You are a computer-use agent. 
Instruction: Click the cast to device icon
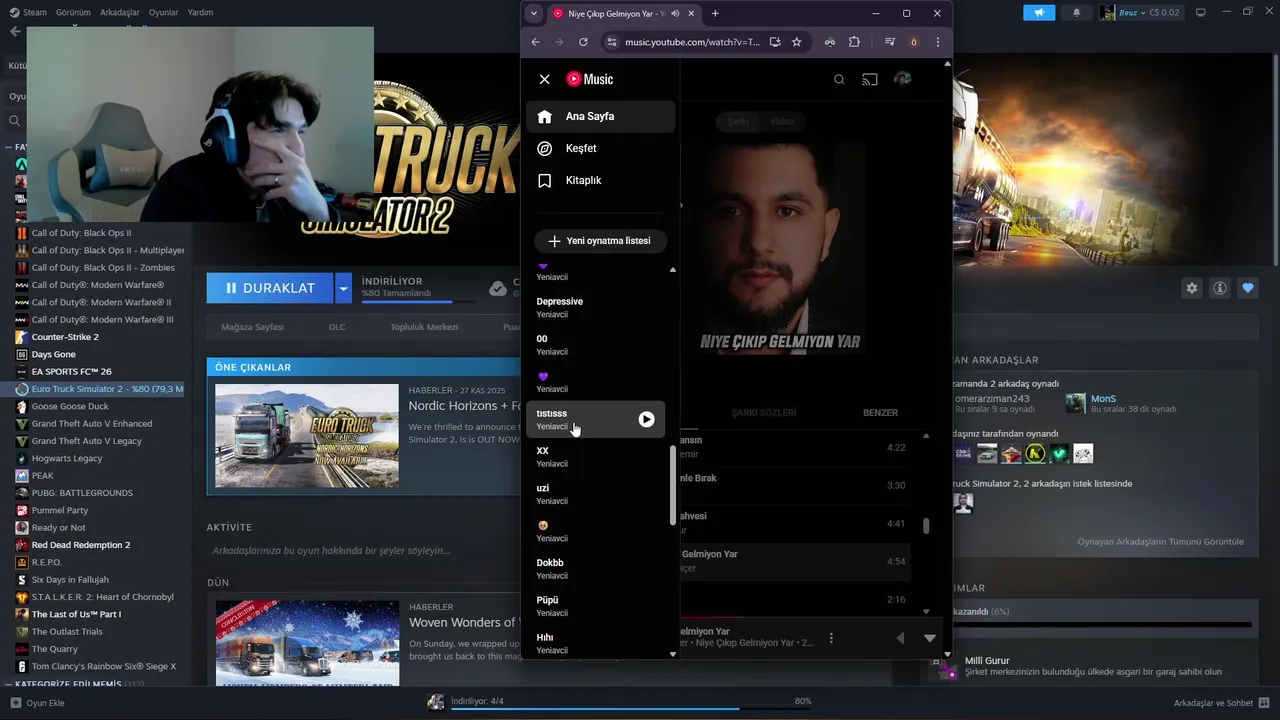click(870, 79)
